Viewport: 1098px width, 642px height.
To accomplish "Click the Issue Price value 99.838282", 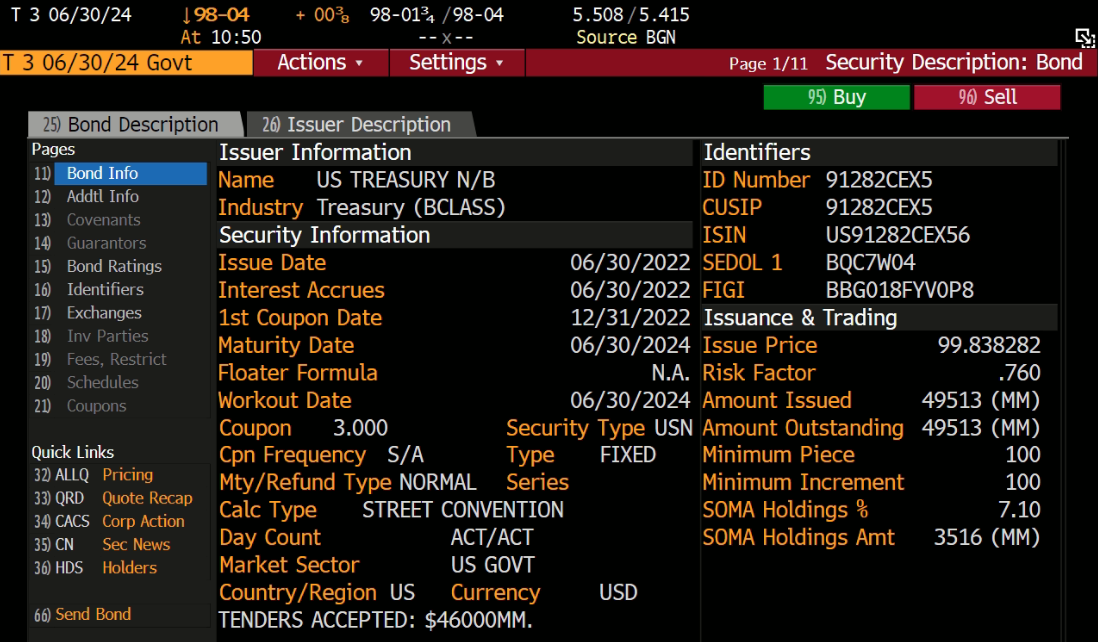I will click(989, 345).
